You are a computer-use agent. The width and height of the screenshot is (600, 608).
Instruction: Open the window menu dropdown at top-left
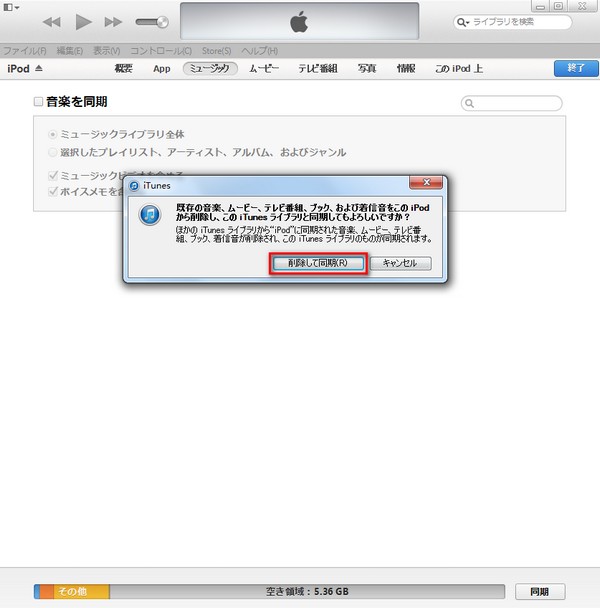(x=11, y=7)
